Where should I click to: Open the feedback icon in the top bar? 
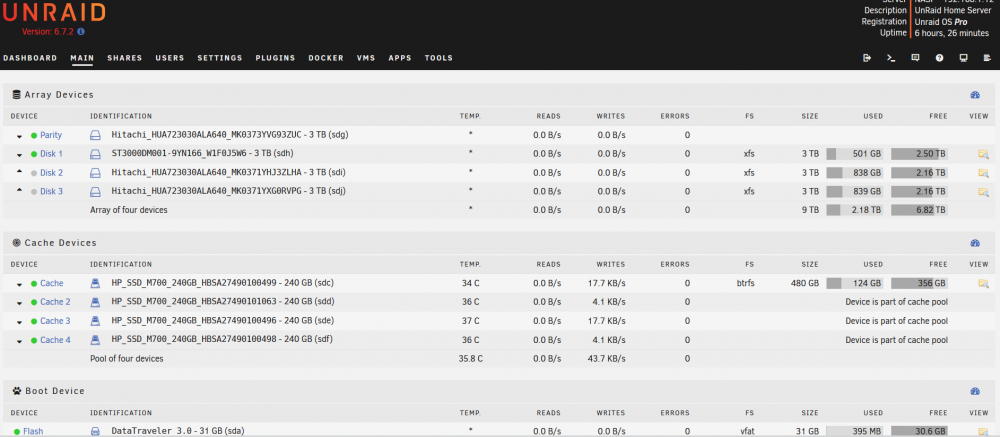tap(915, 58)
